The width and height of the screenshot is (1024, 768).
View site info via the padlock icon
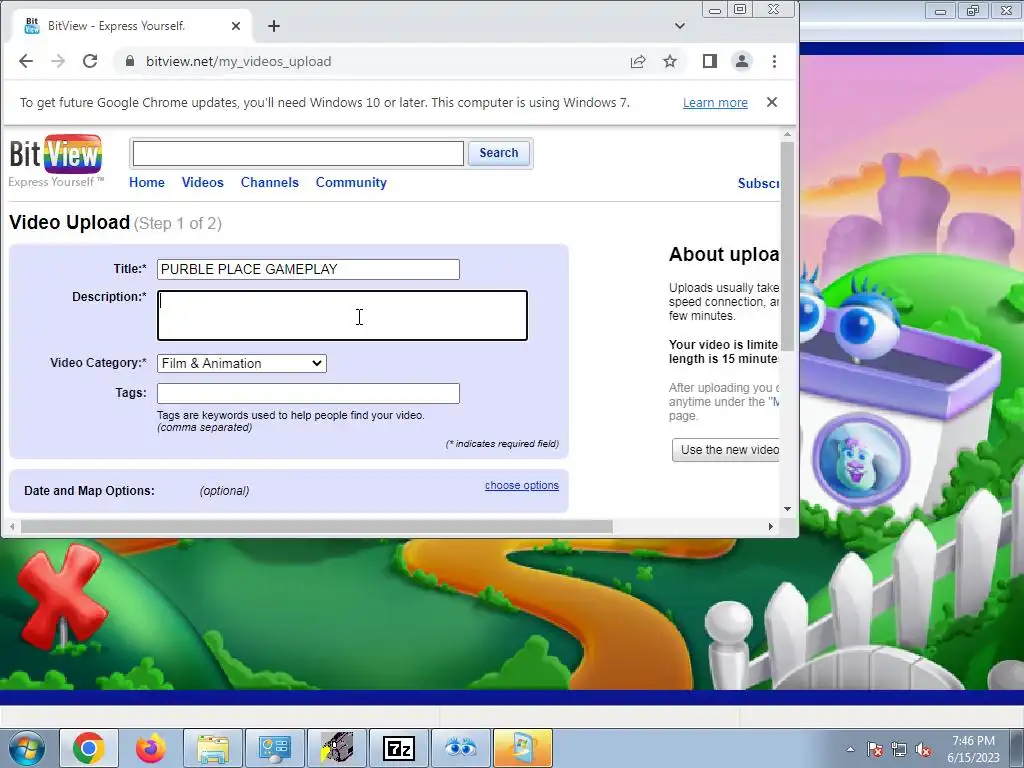tap(130, 61)
